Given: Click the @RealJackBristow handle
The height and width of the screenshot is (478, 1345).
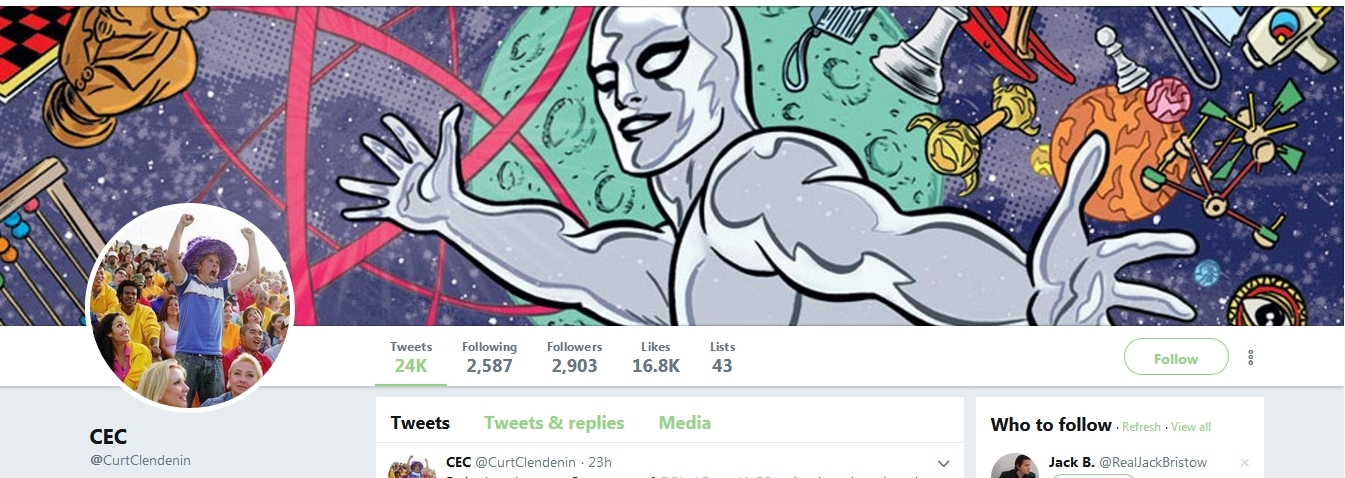Looking at the screenshot, I should [1153, 462].
